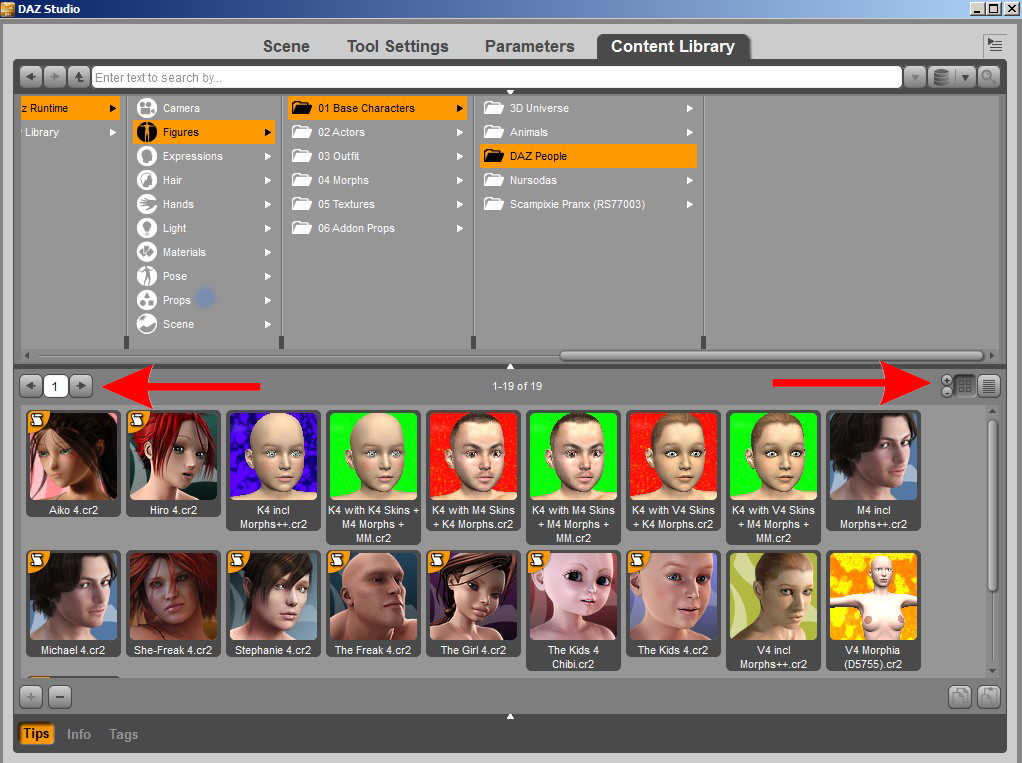This screenshot has width=1022, height=763.
Task: Select the Figures category icon
Action: click(x=147, y=132)
